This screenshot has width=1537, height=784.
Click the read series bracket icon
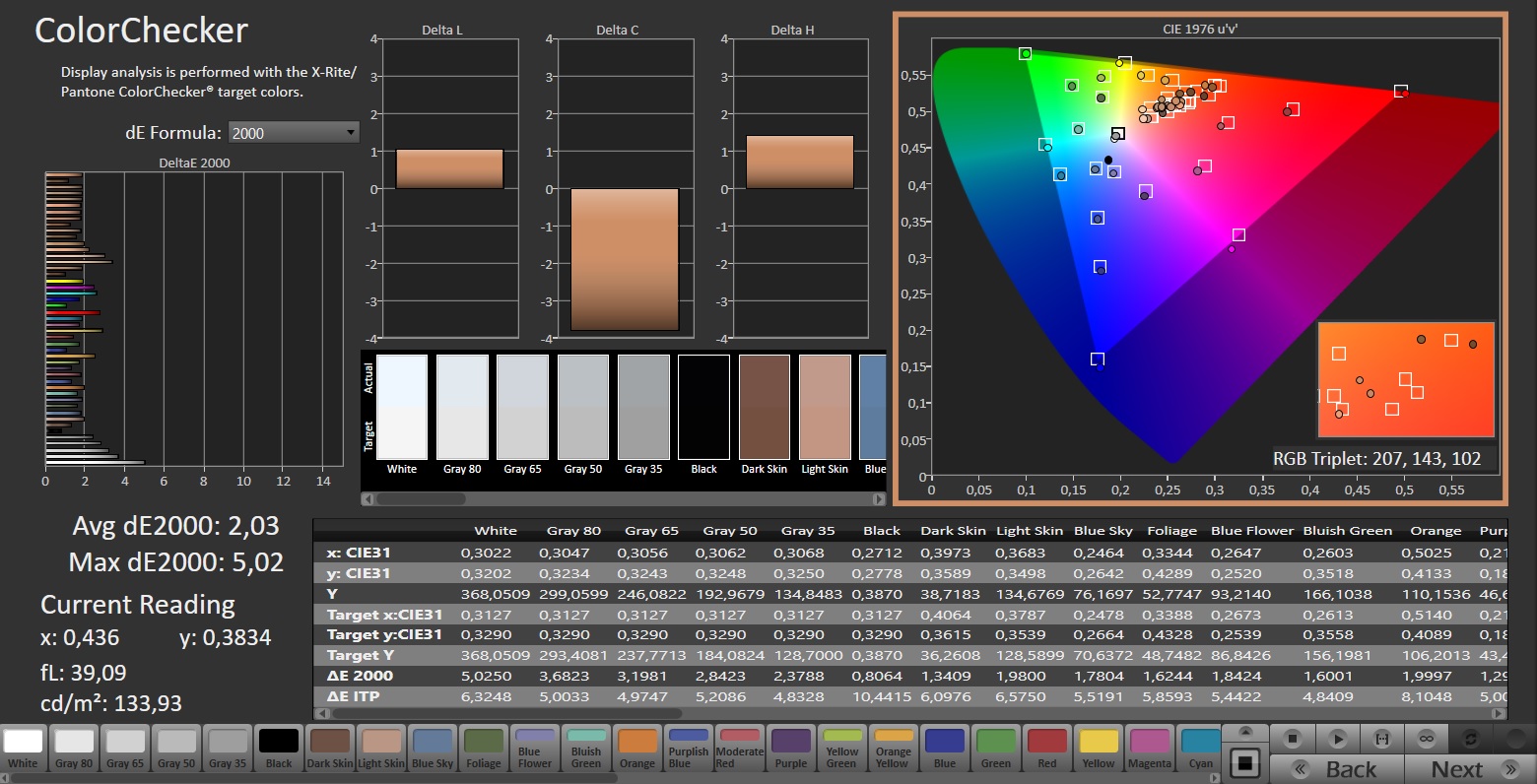[x=1381, y=738]
